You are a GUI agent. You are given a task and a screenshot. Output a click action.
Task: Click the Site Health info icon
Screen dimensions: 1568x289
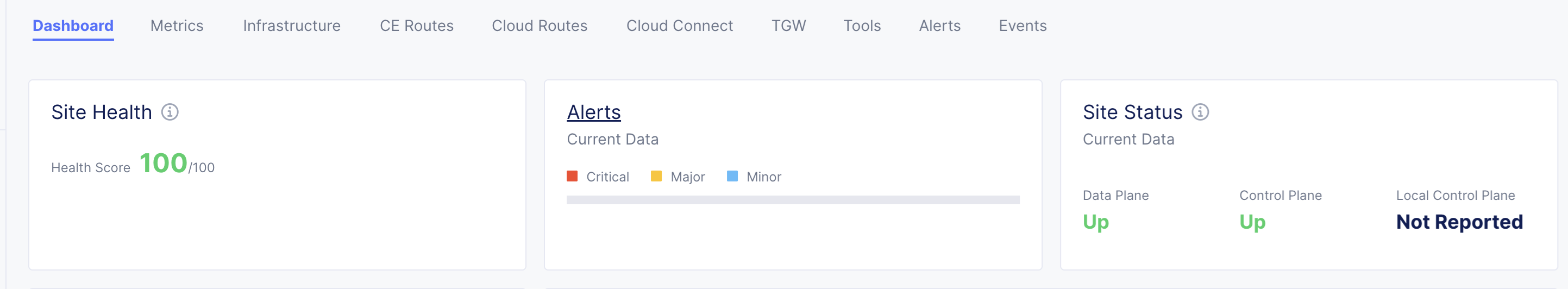[170, 112]
